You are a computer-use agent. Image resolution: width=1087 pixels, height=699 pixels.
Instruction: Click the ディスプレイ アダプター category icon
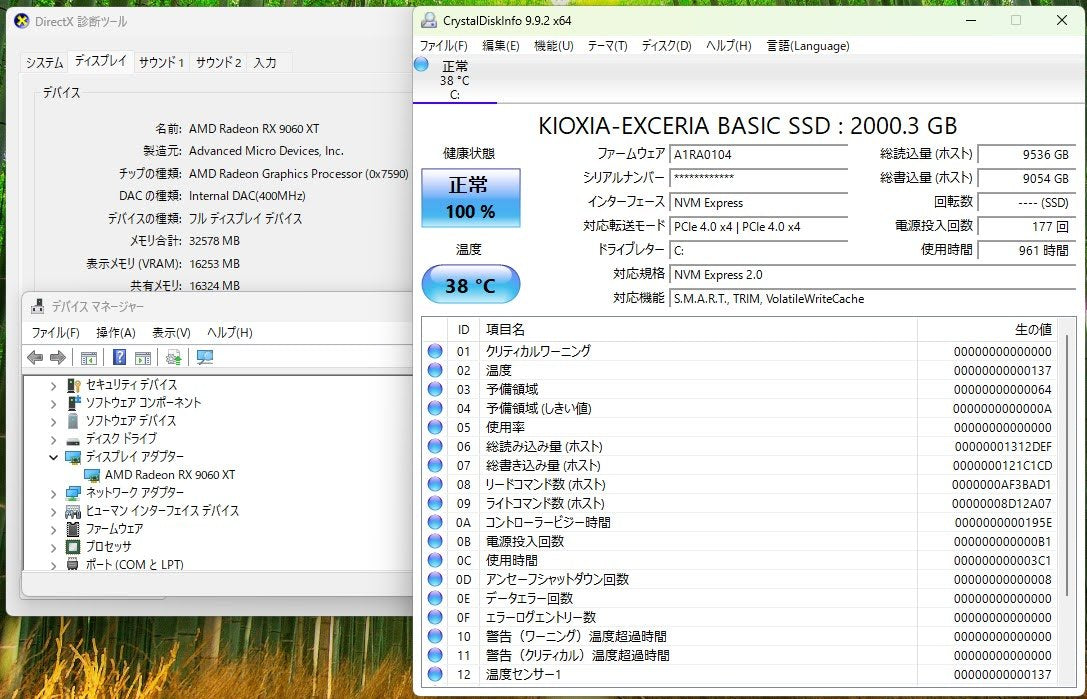click(x=73, y=457)
